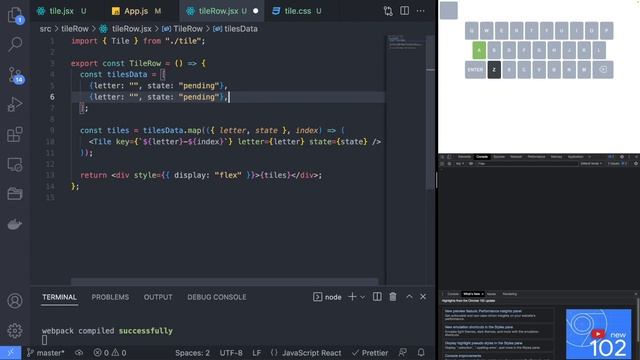Click the Prettier status bar item
This screenshot has height=360, width=640.
click(370, 353)
